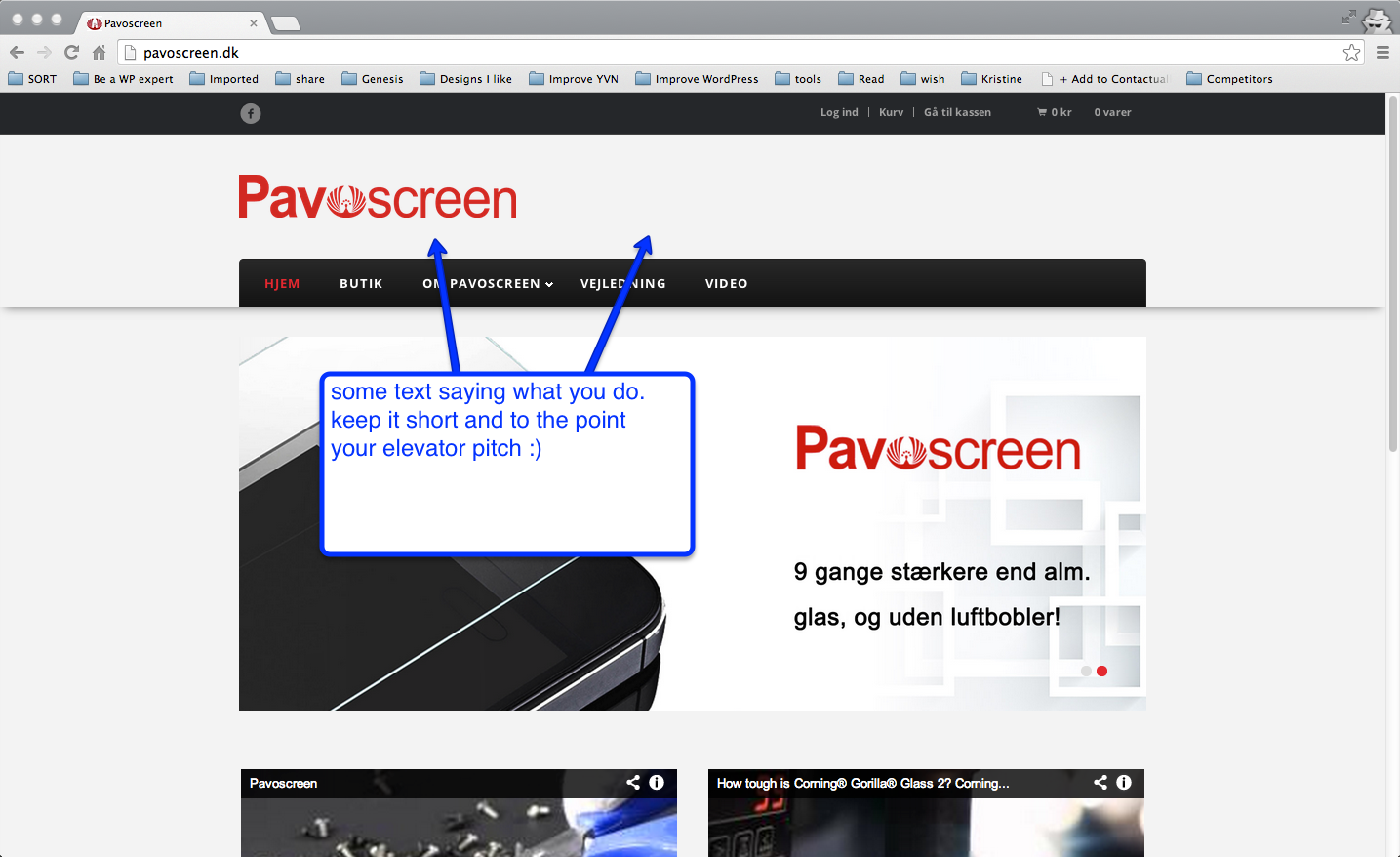Open share bookmarks folder

pyautogui.click(x=300, y=79)
